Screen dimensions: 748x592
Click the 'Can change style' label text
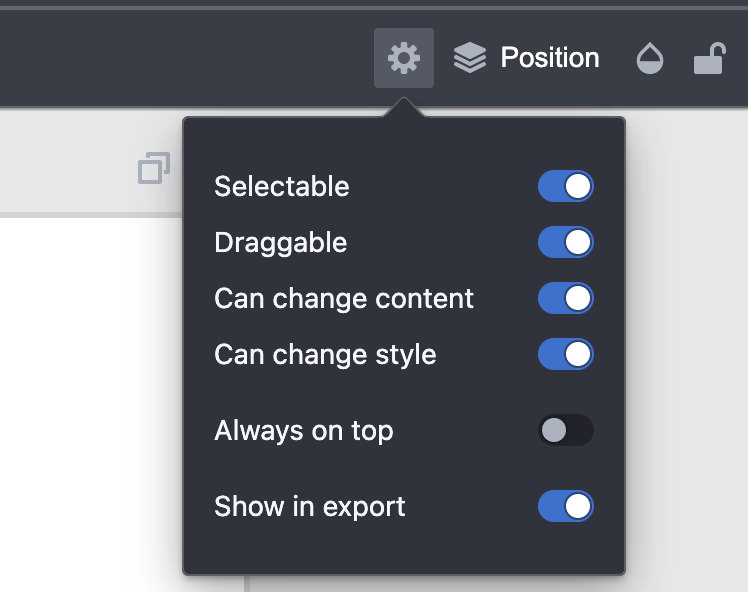coord(325,355)
